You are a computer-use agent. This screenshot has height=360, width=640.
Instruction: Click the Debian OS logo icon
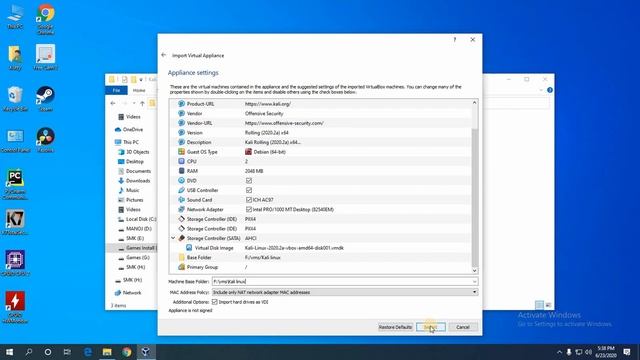[x=248, y=152]
